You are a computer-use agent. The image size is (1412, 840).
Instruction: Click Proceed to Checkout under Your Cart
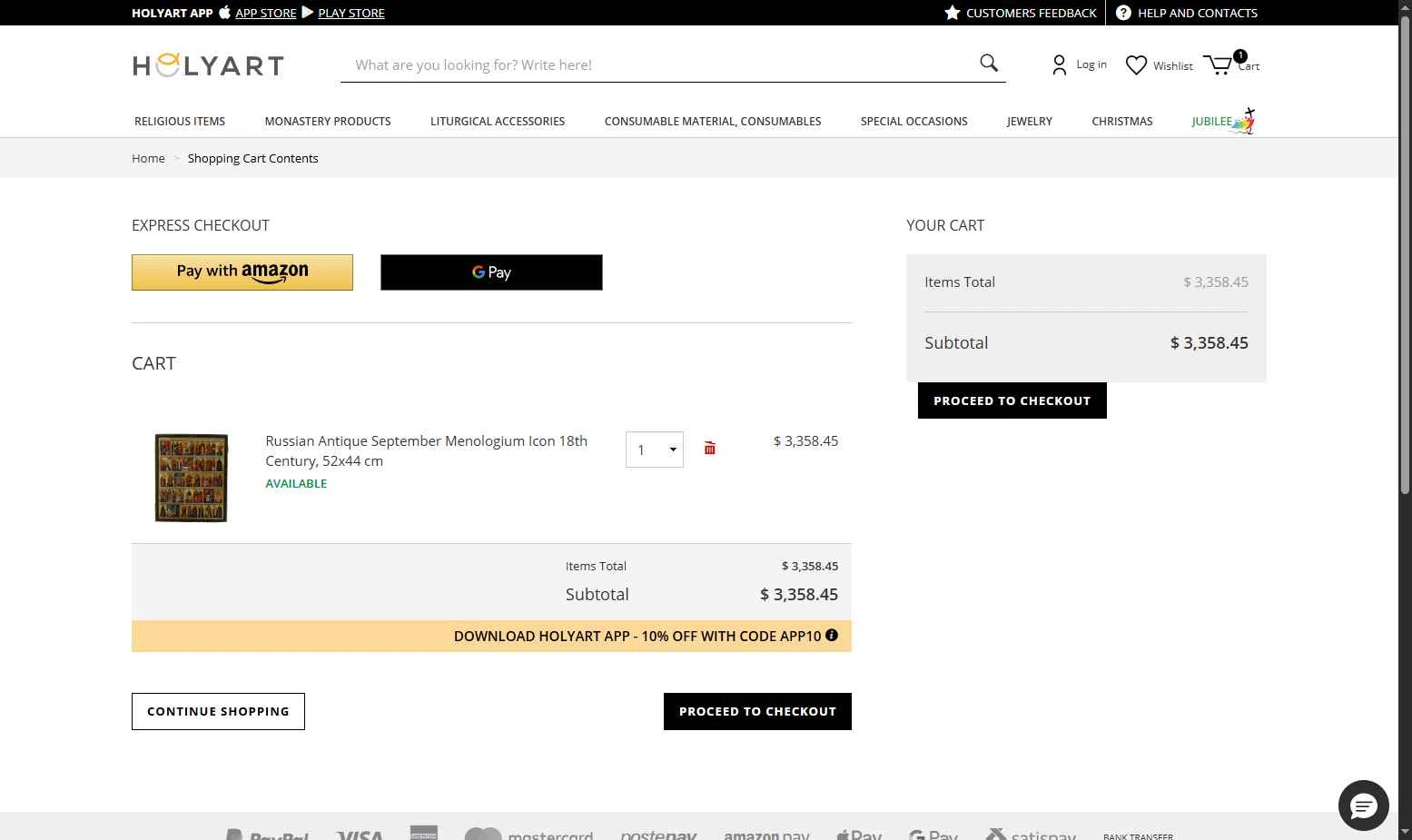coord(1012,400)
